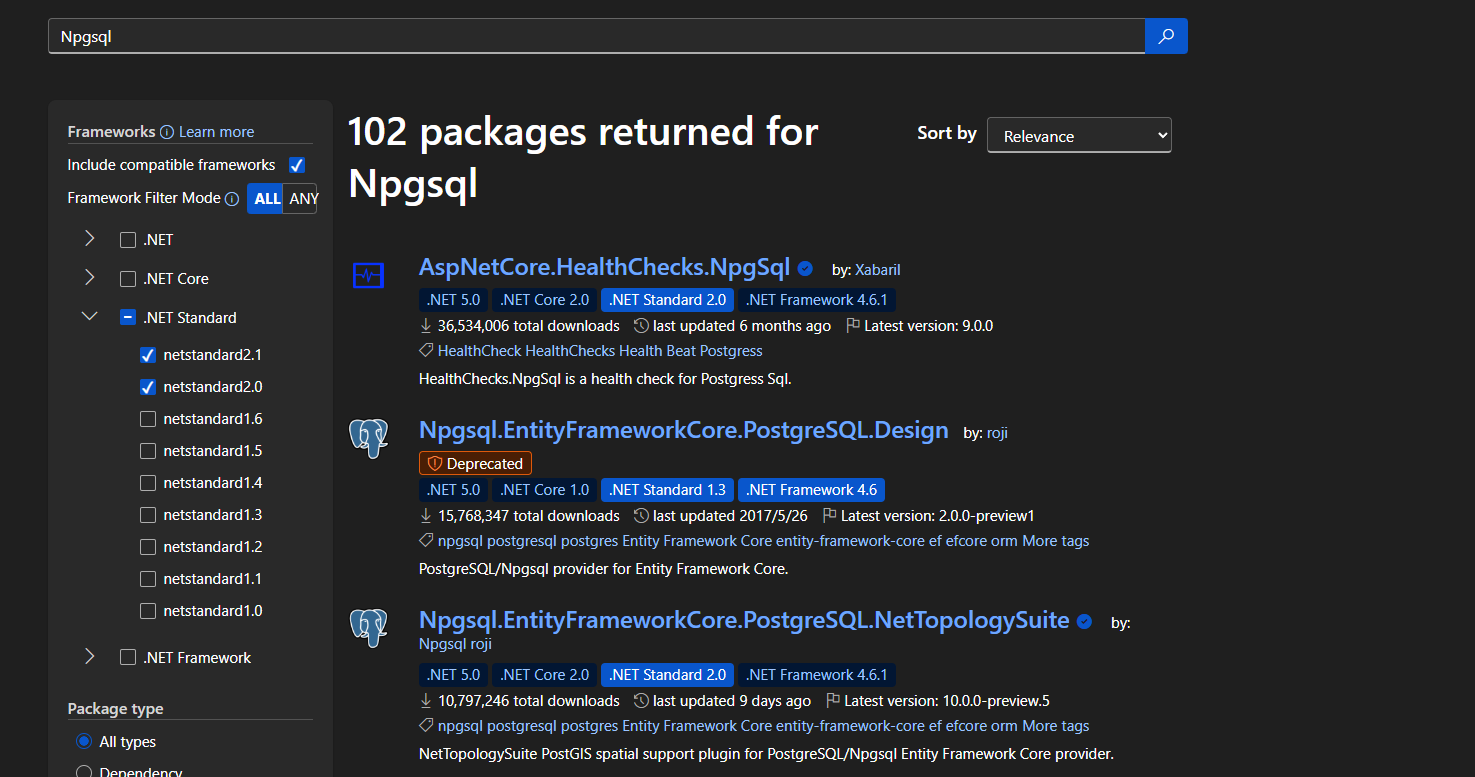
Task: Click the search magnifier button
Action: pos(1166,35)
